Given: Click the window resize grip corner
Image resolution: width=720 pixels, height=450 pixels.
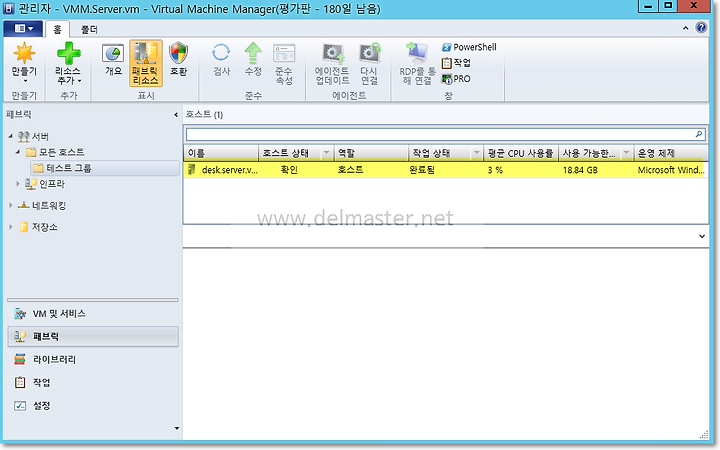Looking at the screenshot, I should [704, 435].
